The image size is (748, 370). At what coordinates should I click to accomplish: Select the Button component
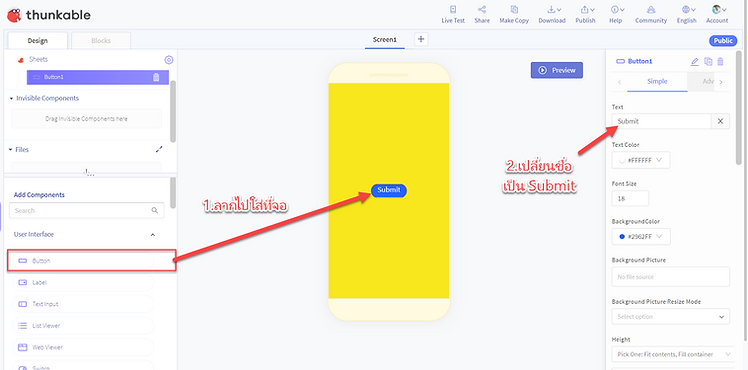point(83,261)
